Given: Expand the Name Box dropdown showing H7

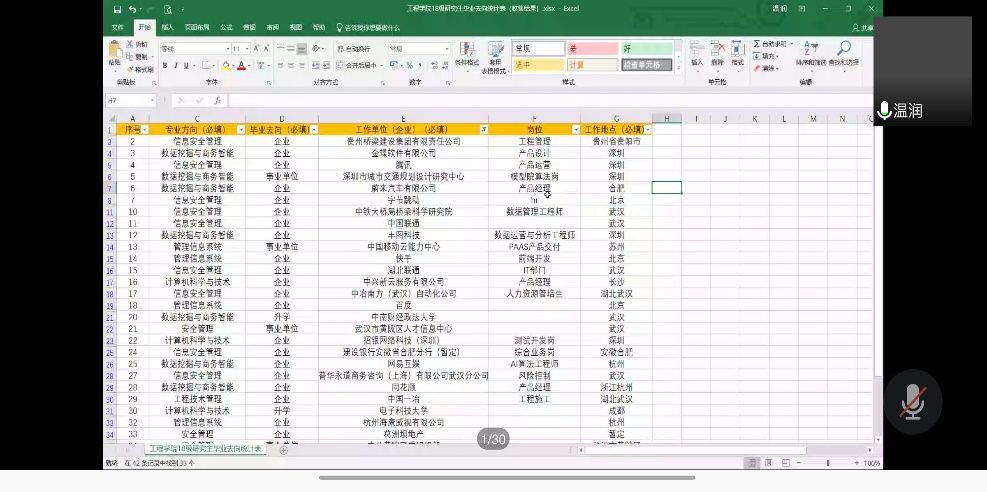Looking at the screenshot, I should [x=152, y=101].
